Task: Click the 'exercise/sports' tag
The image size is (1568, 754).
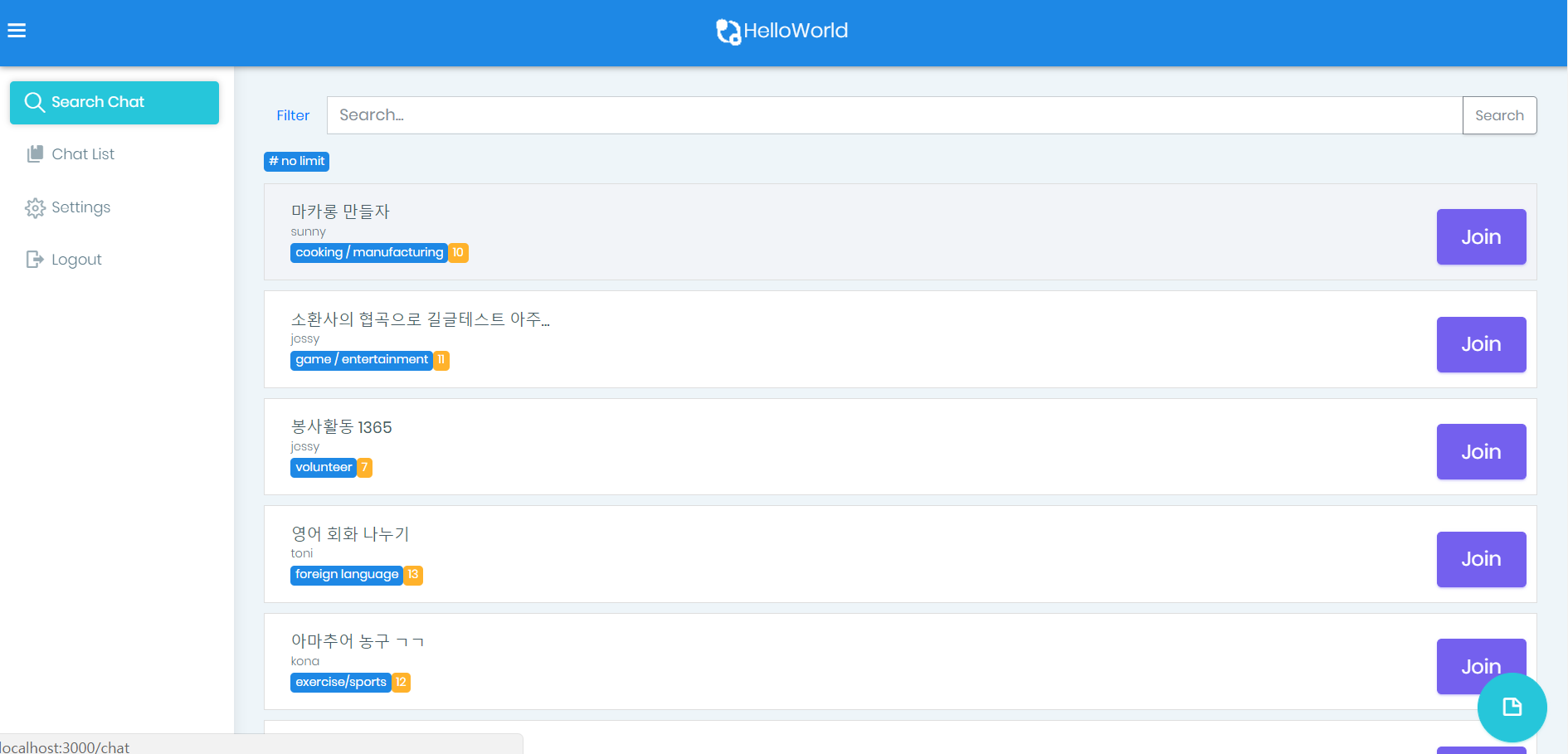Action: tap(341, 682)
